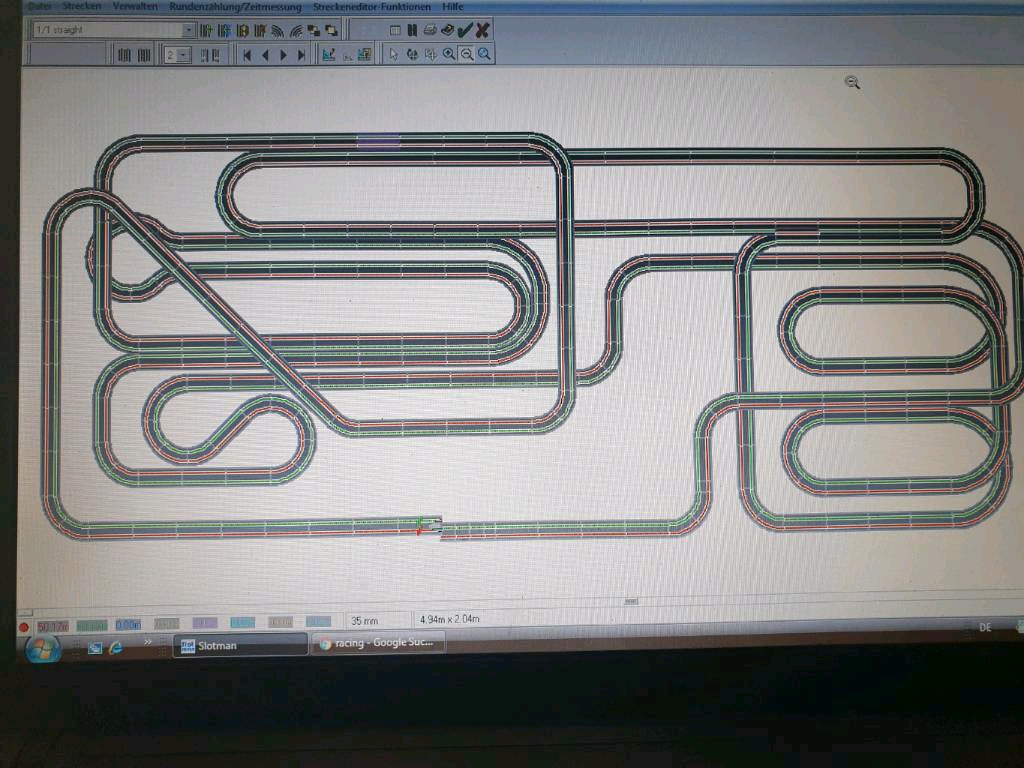Switch to racing Google Chrome taskbar button

(377, 644)
